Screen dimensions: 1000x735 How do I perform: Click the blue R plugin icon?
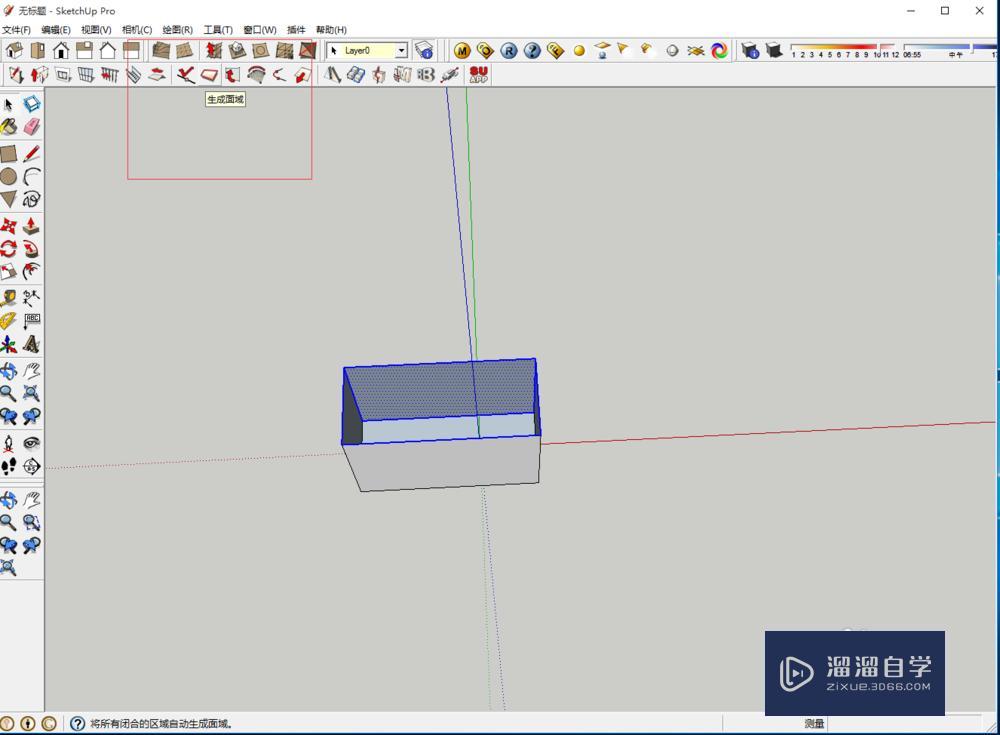(x=509, y=50)
